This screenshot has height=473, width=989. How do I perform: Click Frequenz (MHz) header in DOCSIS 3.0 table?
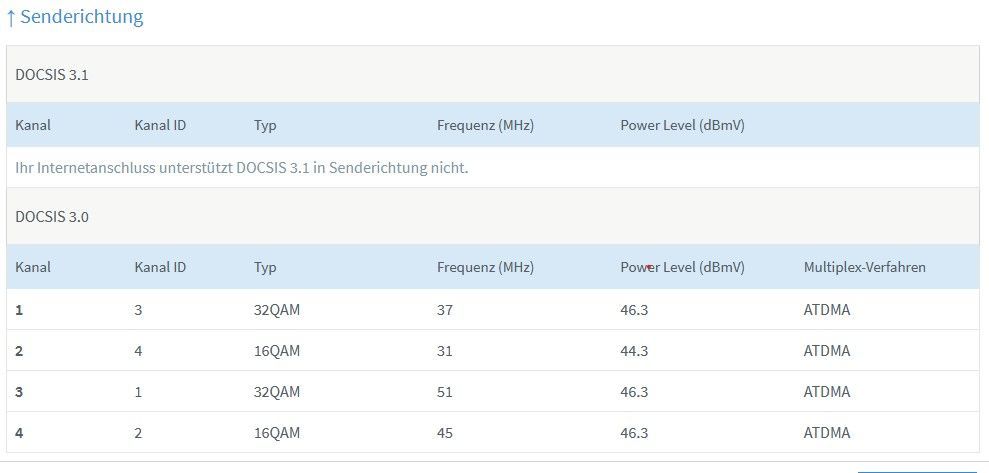tap(486, 267)
